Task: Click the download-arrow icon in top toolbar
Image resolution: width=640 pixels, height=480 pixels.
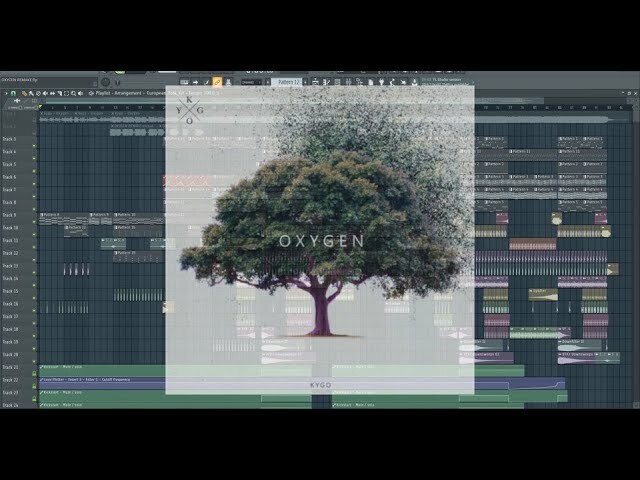Action: (x=414, y=82)
